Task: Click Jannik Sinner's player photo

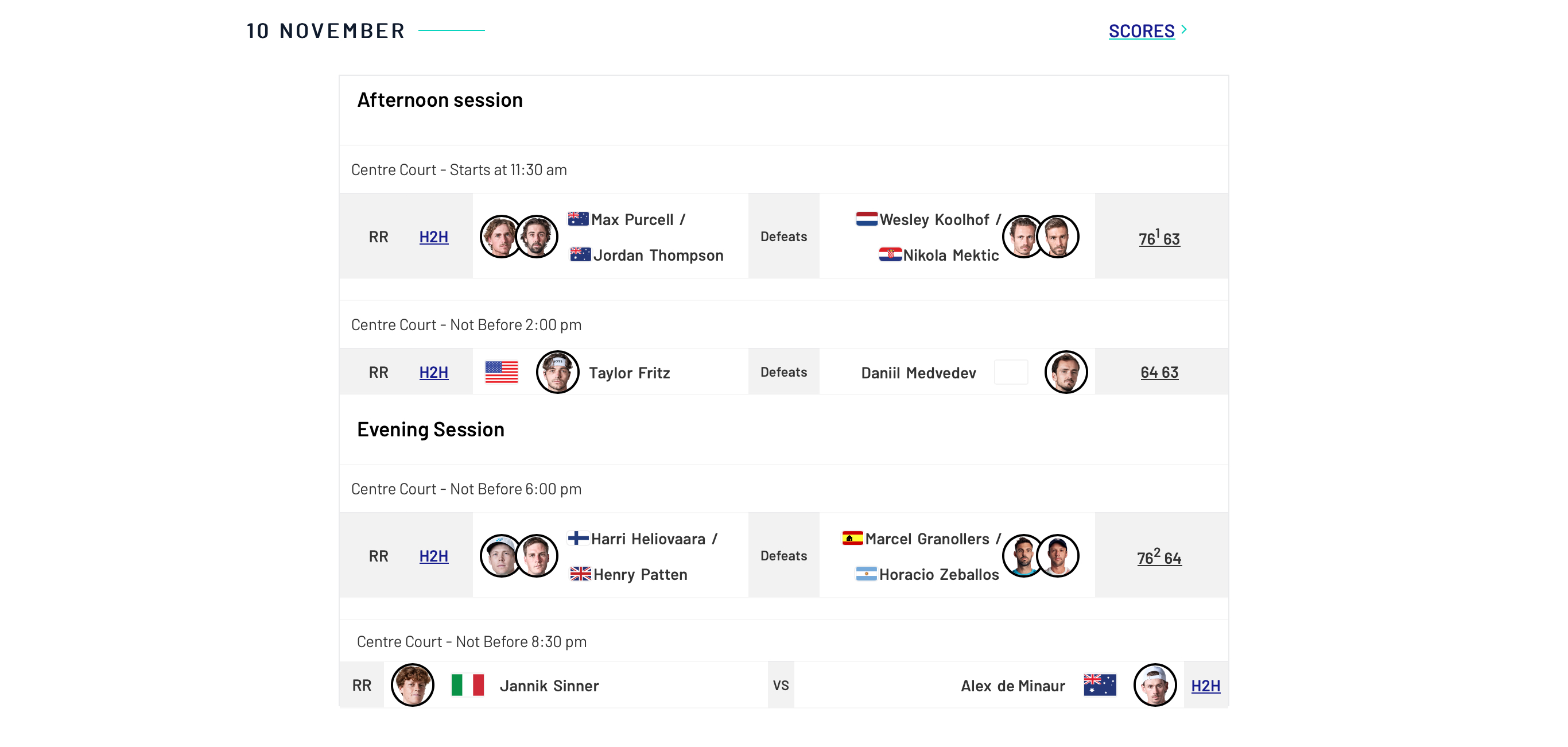Action: pos(412,685)
